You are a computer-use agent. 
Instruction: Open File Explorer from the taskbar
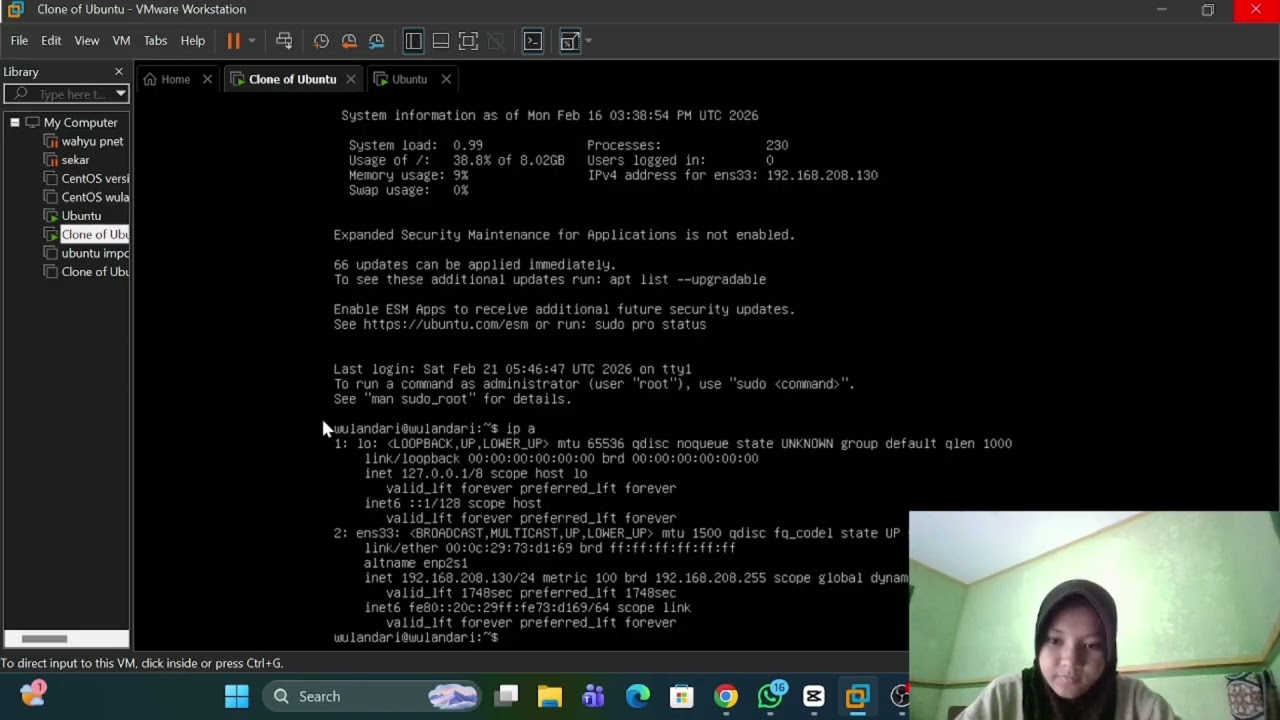click(550, 696)
